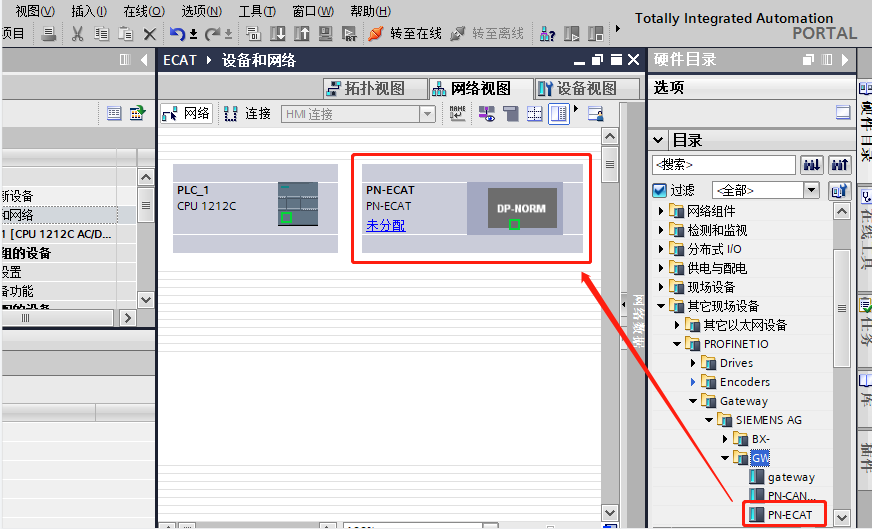The width and height of the screenshot is (872, 529).
Task: Click the Go online (转至在线) button
Action: (405, 34)
